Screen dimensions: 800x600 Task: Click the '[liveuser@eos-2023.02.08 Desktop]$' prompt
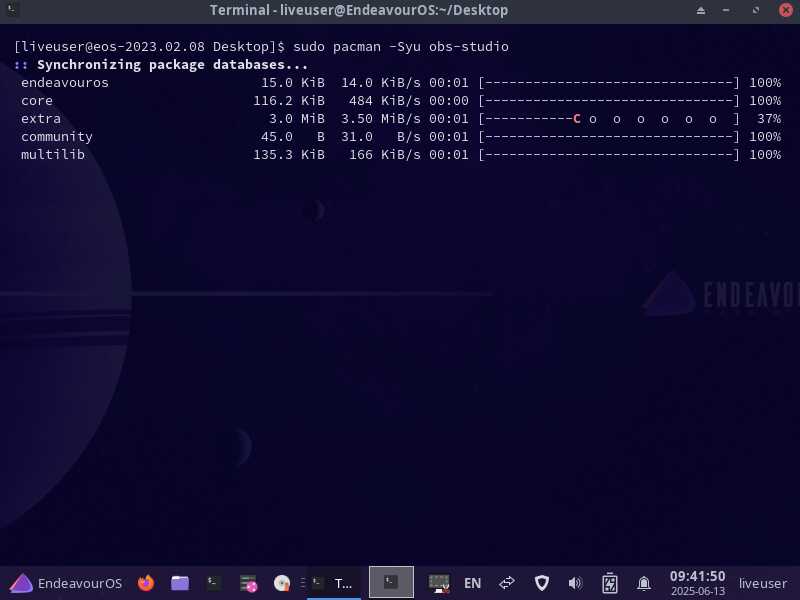point(149,46)
